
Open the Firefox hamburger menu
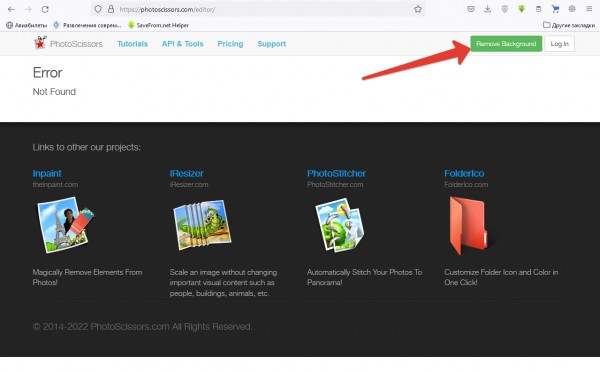pyautogui.click(x=589, y=9)
